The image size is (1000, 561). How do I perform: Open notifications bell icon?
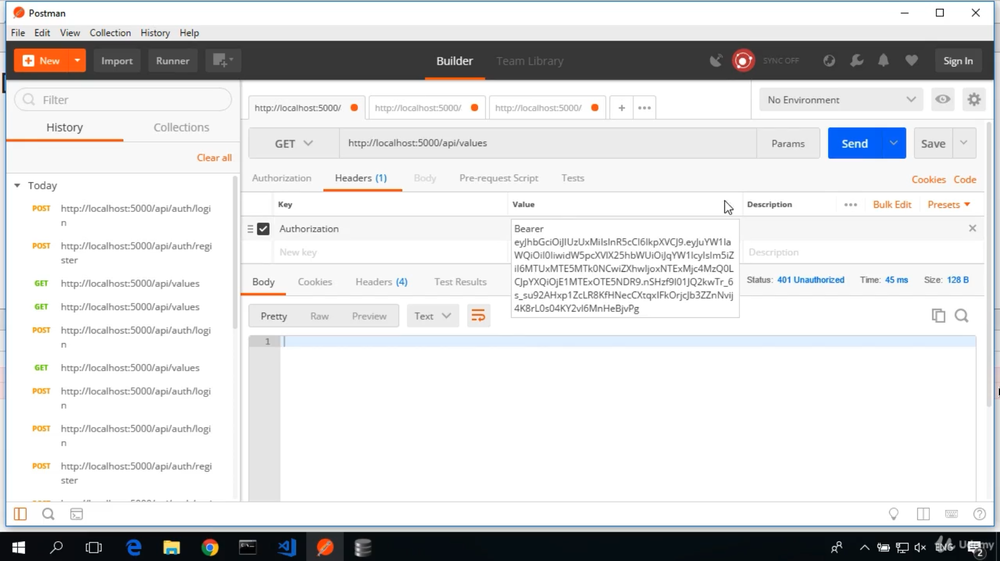[883, 61]
